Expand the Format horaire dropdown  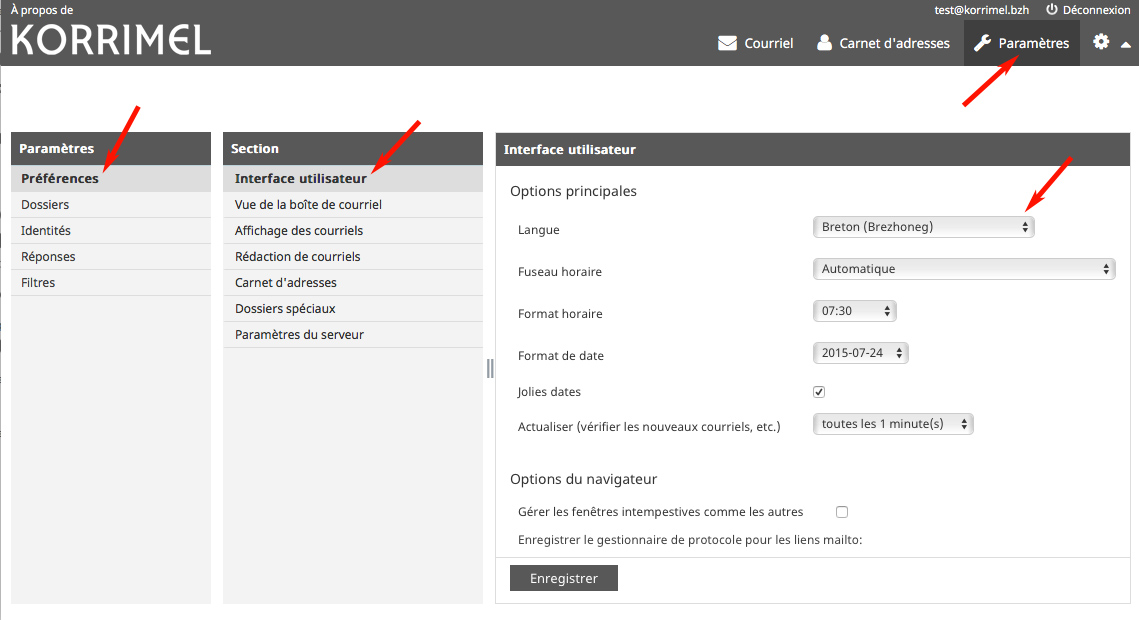(x=855, y=311)
